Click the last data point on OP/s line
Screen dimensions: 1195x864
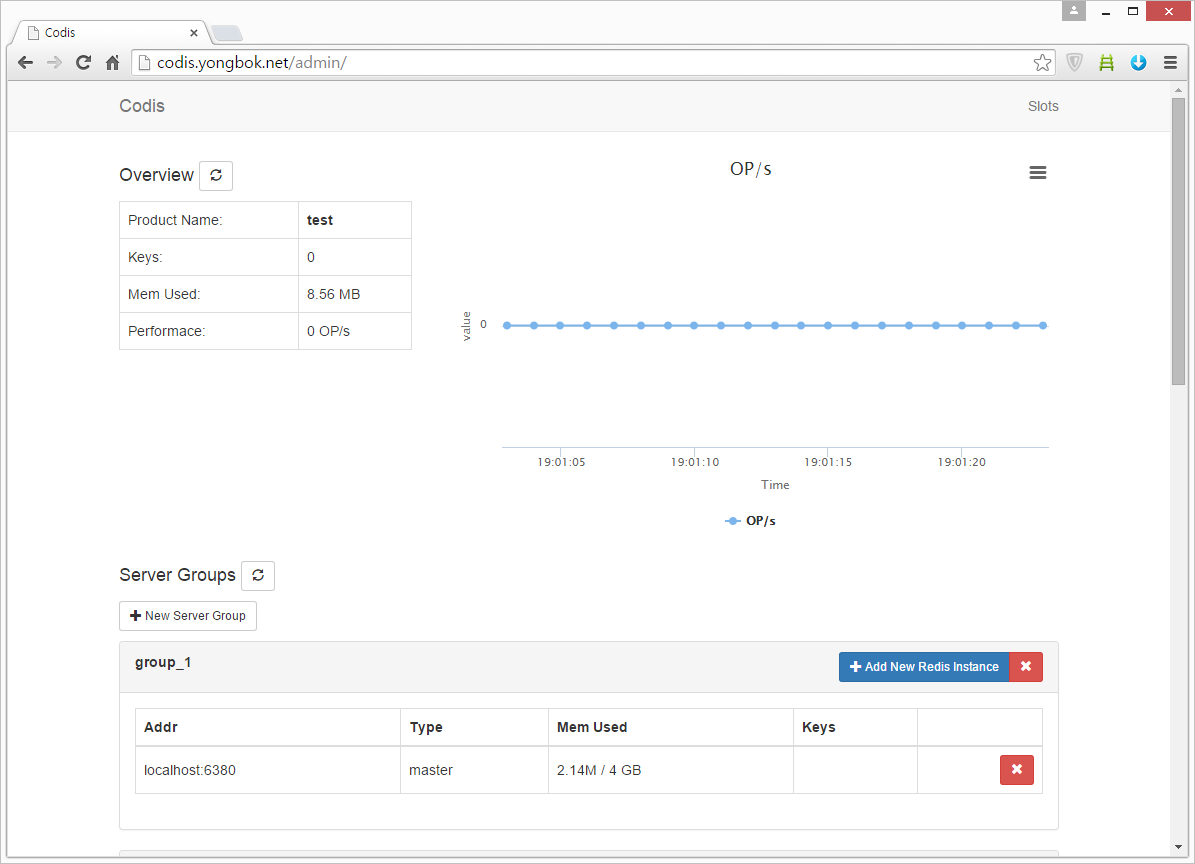pos(1043,325)
